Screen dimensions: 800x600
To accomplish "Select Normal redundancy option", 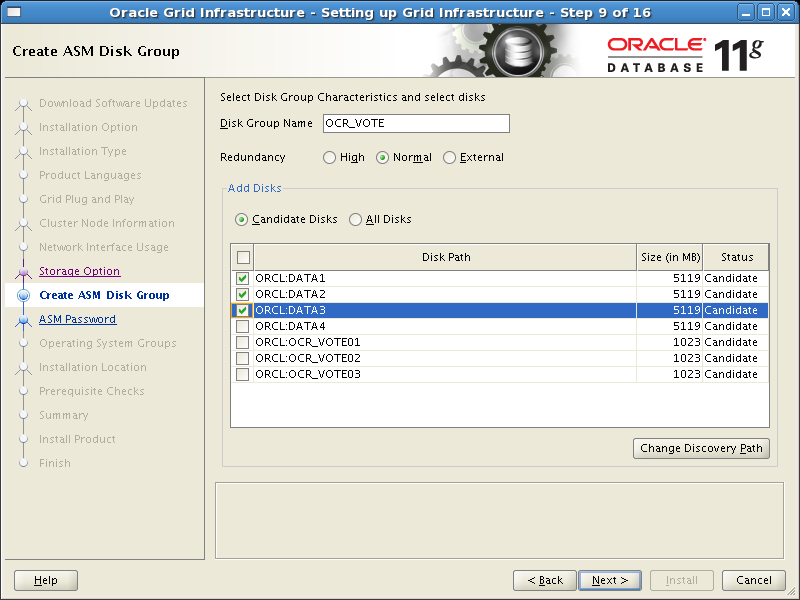I will coord(383,158).
